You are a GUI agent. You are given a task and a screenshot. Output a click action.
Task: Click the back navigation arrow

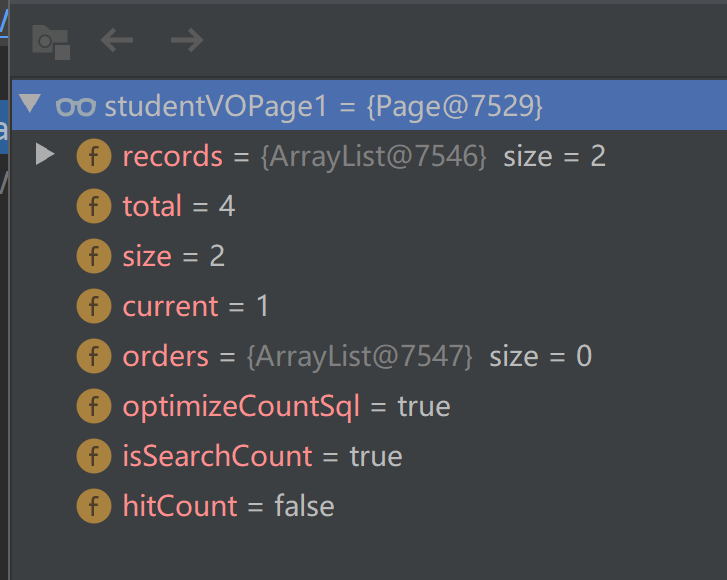(117, 40)
